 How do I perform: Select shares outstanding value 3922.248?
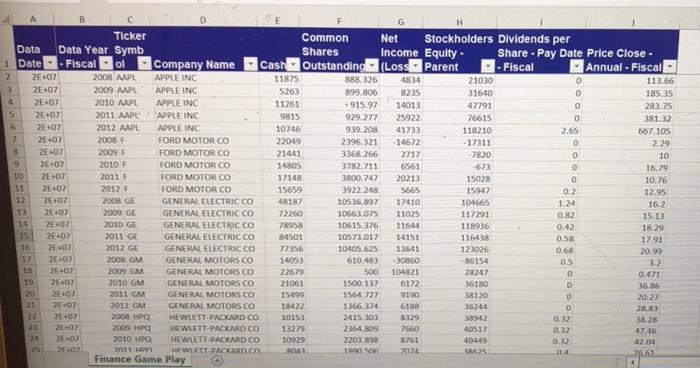click(x=359, y=190)
